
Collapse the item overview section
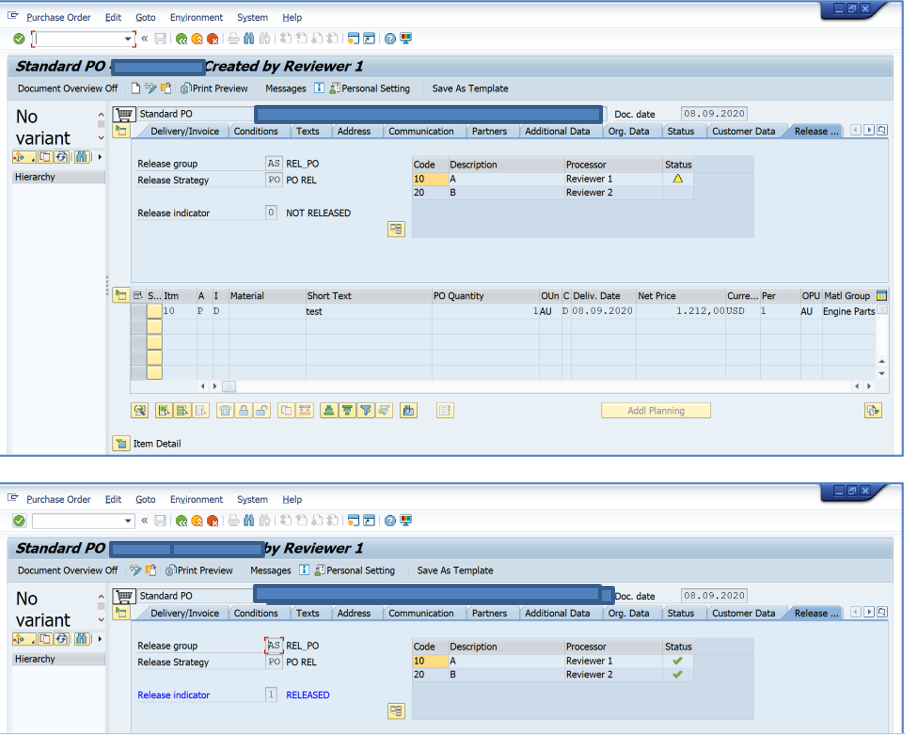121,295
